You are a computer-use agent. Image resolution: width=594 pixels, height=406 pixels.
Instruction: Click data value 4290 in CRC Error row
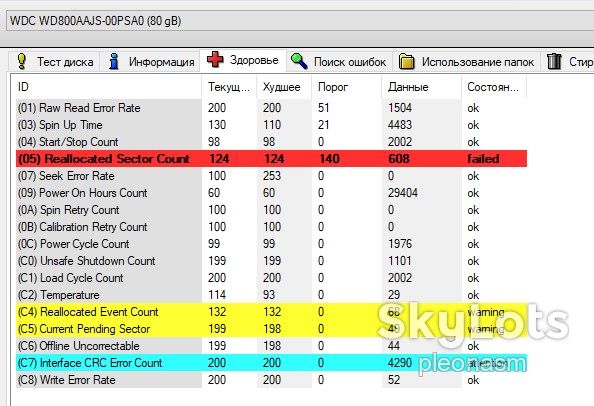400,363
